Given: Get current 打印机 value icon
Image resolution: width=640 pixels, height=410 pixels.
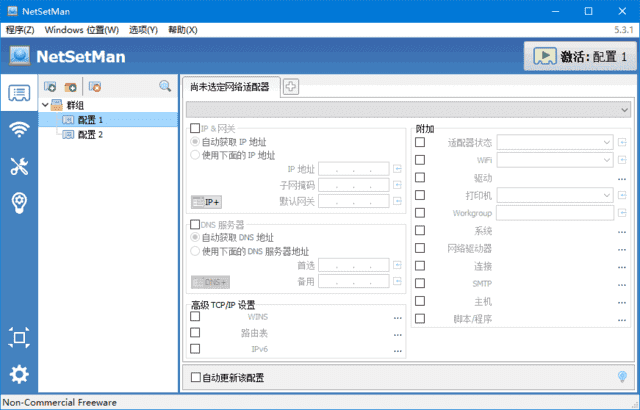Looking at the screenshot, I should tap(622, 195).
